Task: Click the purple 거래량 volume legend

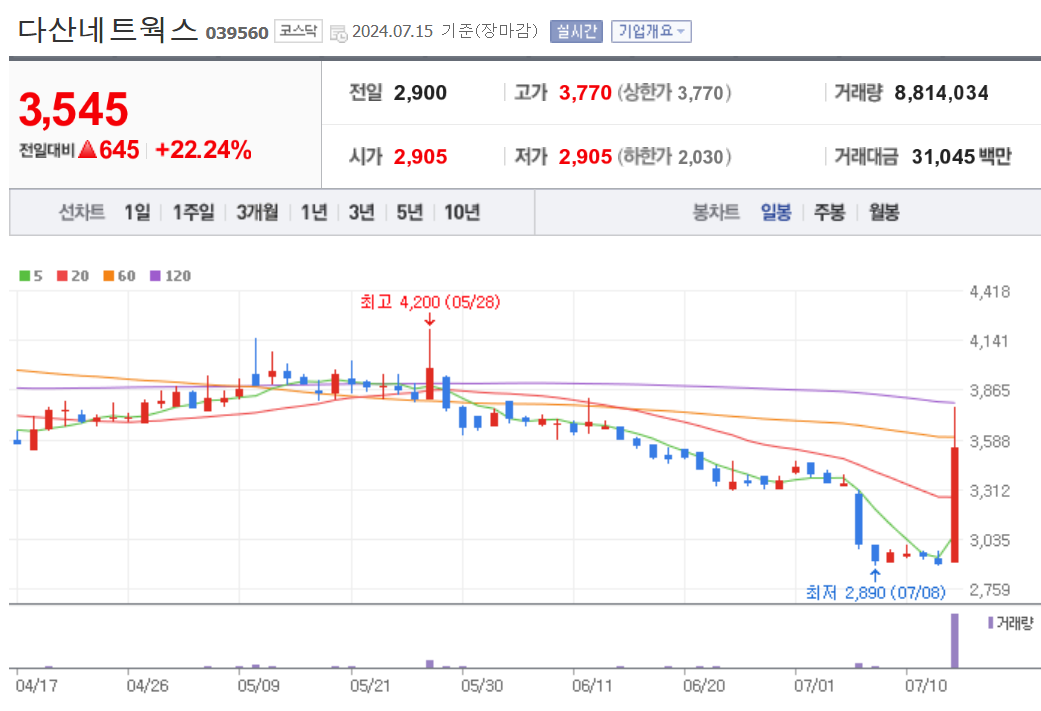Action: pyautogui.click(x=1010, y=623)
